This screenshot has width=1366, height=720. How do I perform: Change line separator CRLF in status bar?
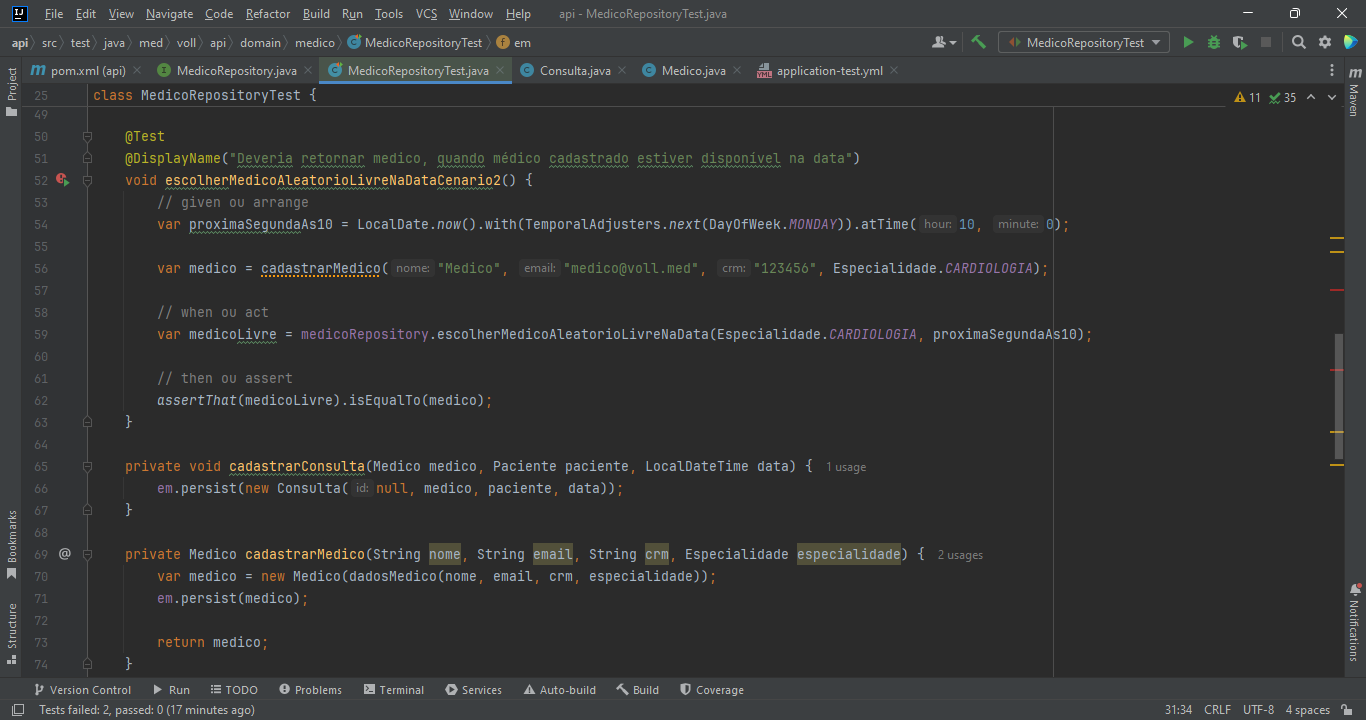click(x=1217, y=710)
